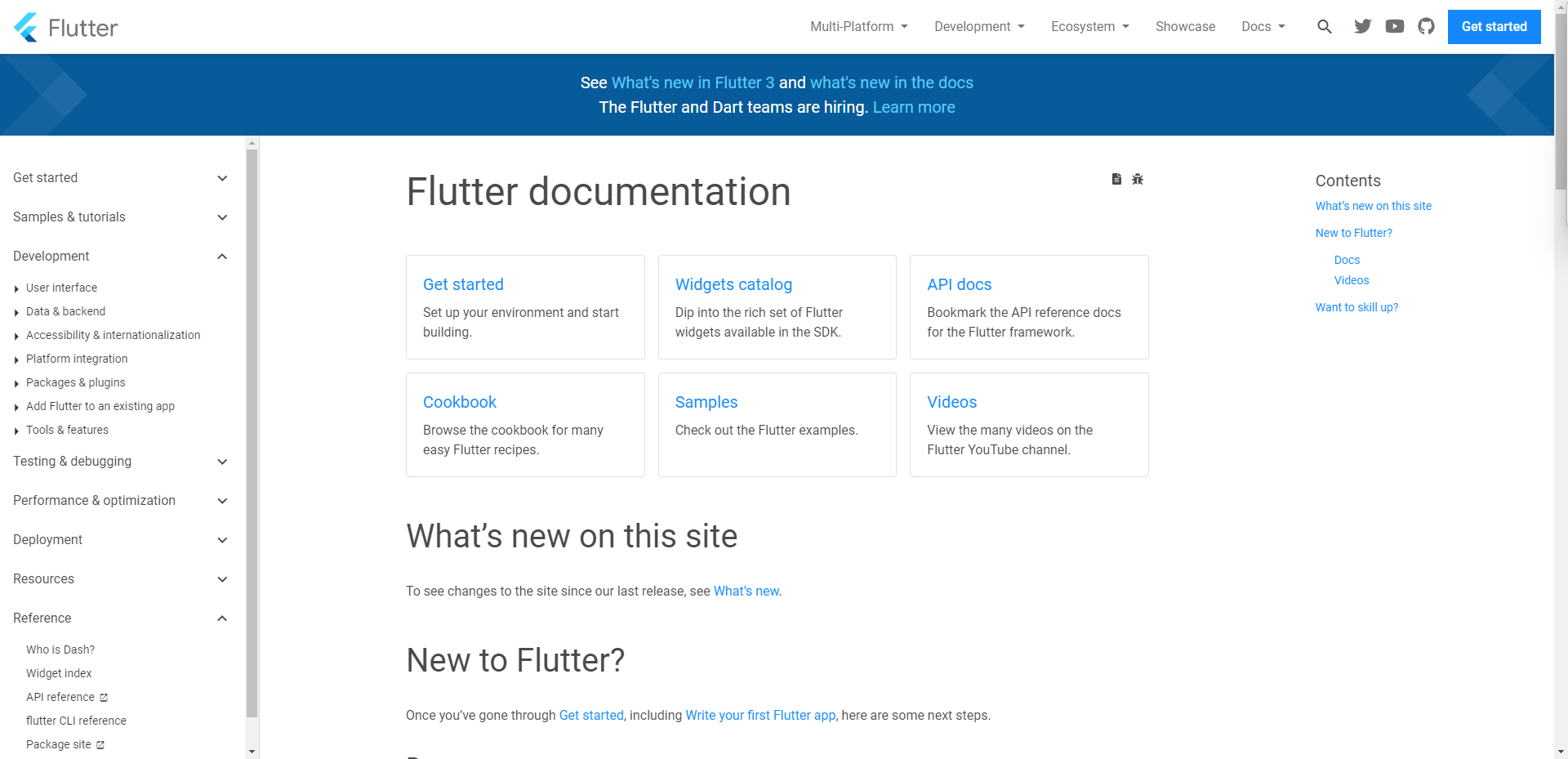This screenshot has height=759, width=1568.
Task: Expand Accessibility & internationalization item
Action: [x=107, y=335]
